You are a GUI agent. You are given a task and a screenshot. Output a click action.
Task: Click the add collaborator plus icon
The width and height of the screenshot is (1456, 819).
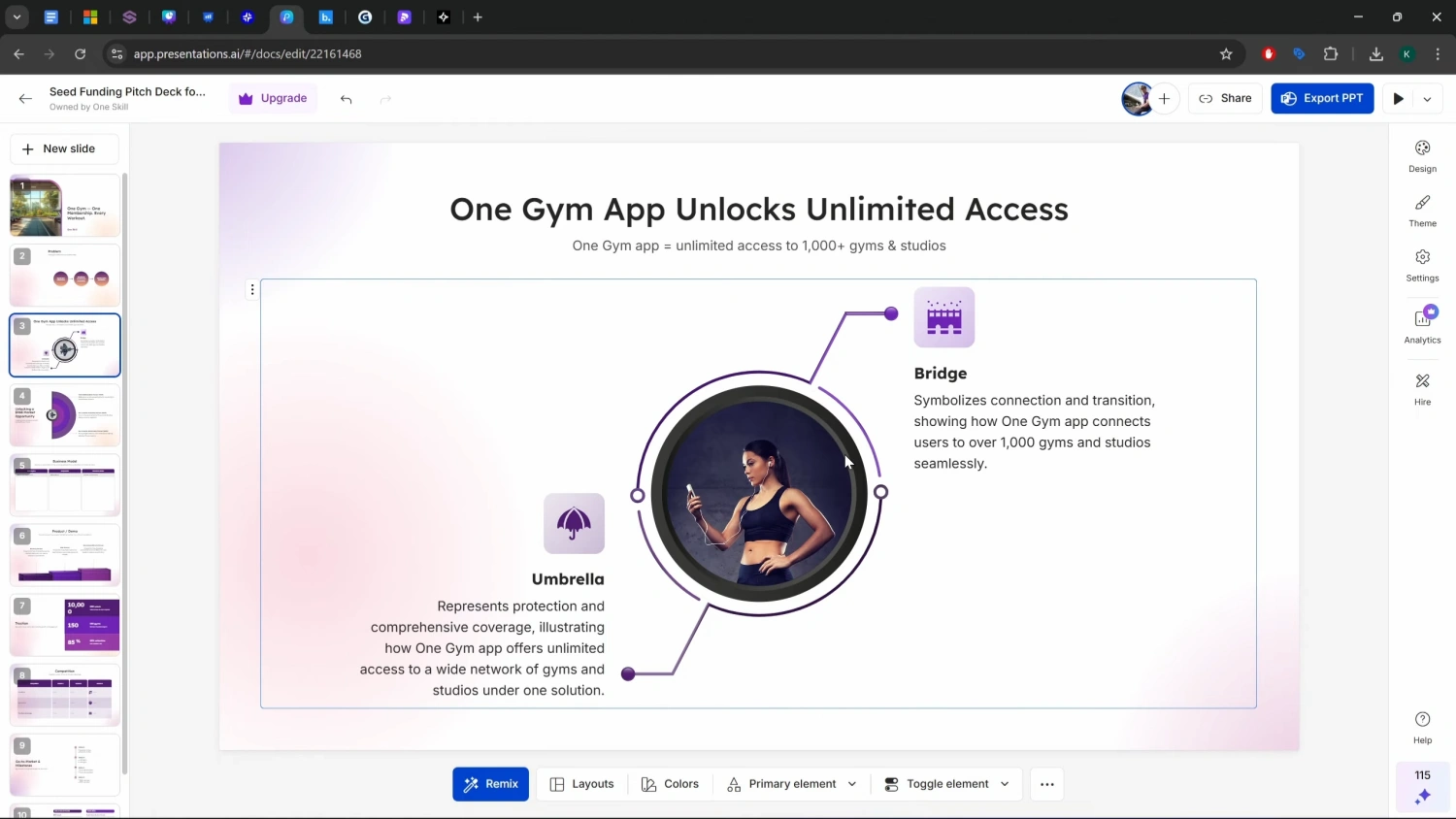point(1164,99)
